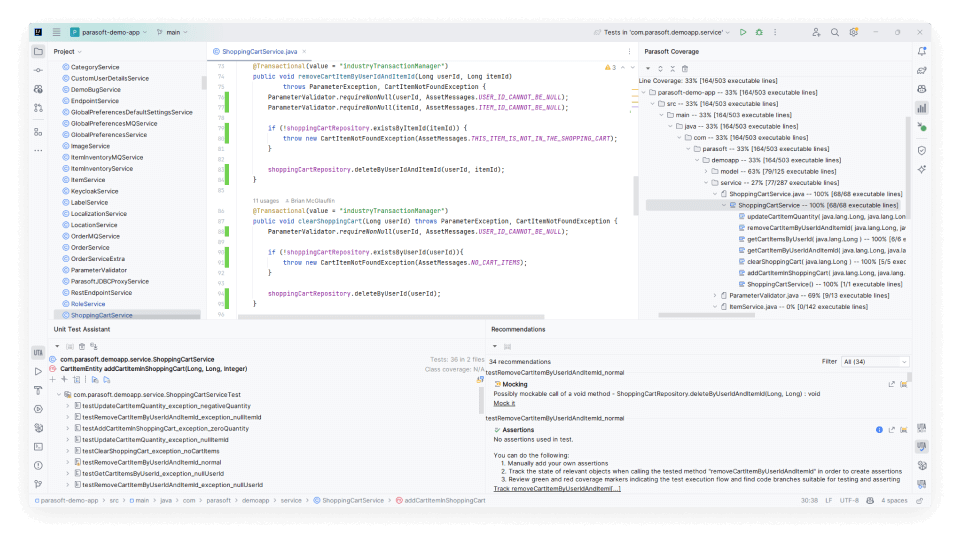Open IDE settings gear

(853, 32)
